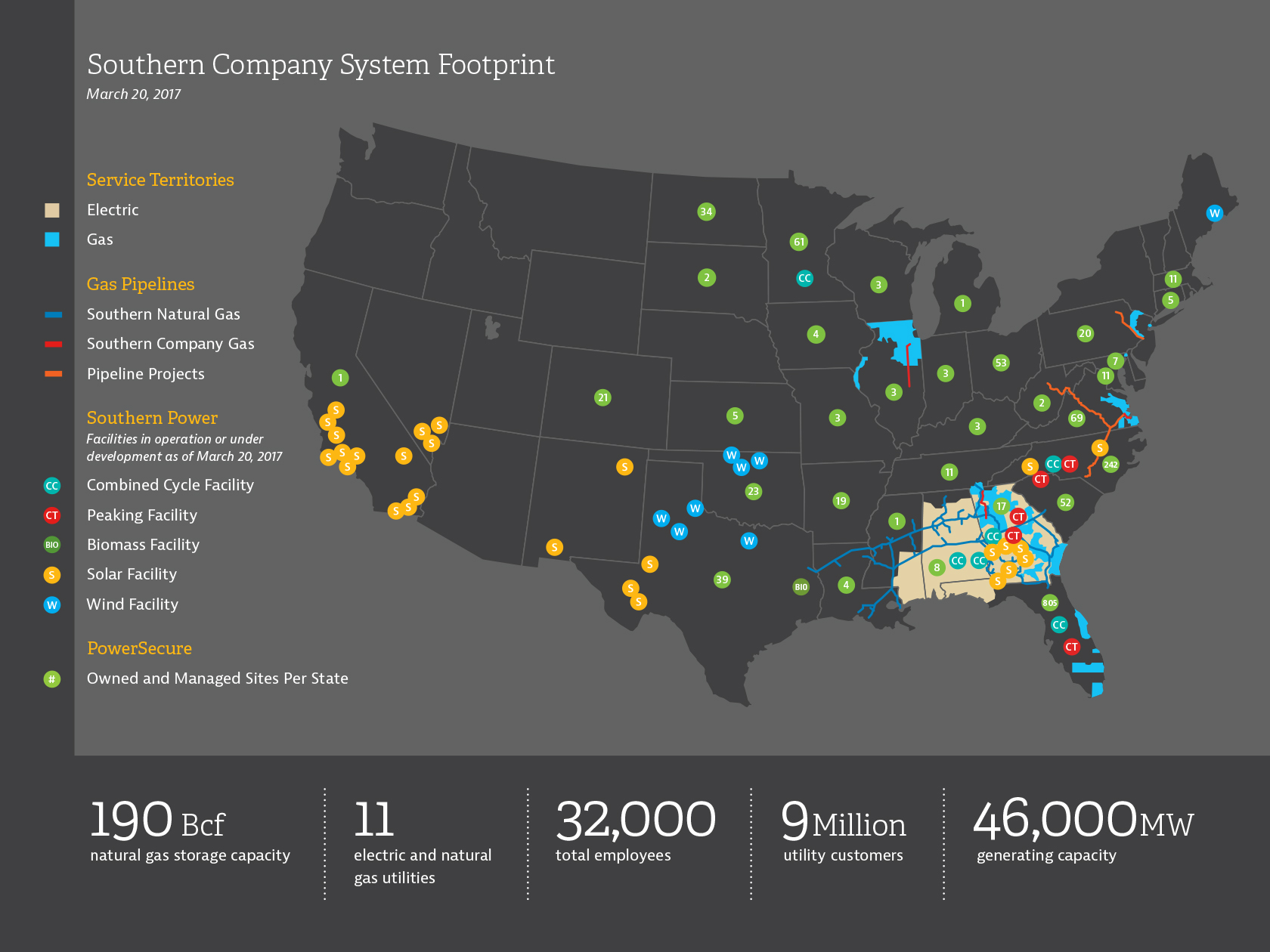The width and height of the screenshot is (1270, 952).
Task: Click the CC marker in central Florida
Action: click(x=1059, y=625)
